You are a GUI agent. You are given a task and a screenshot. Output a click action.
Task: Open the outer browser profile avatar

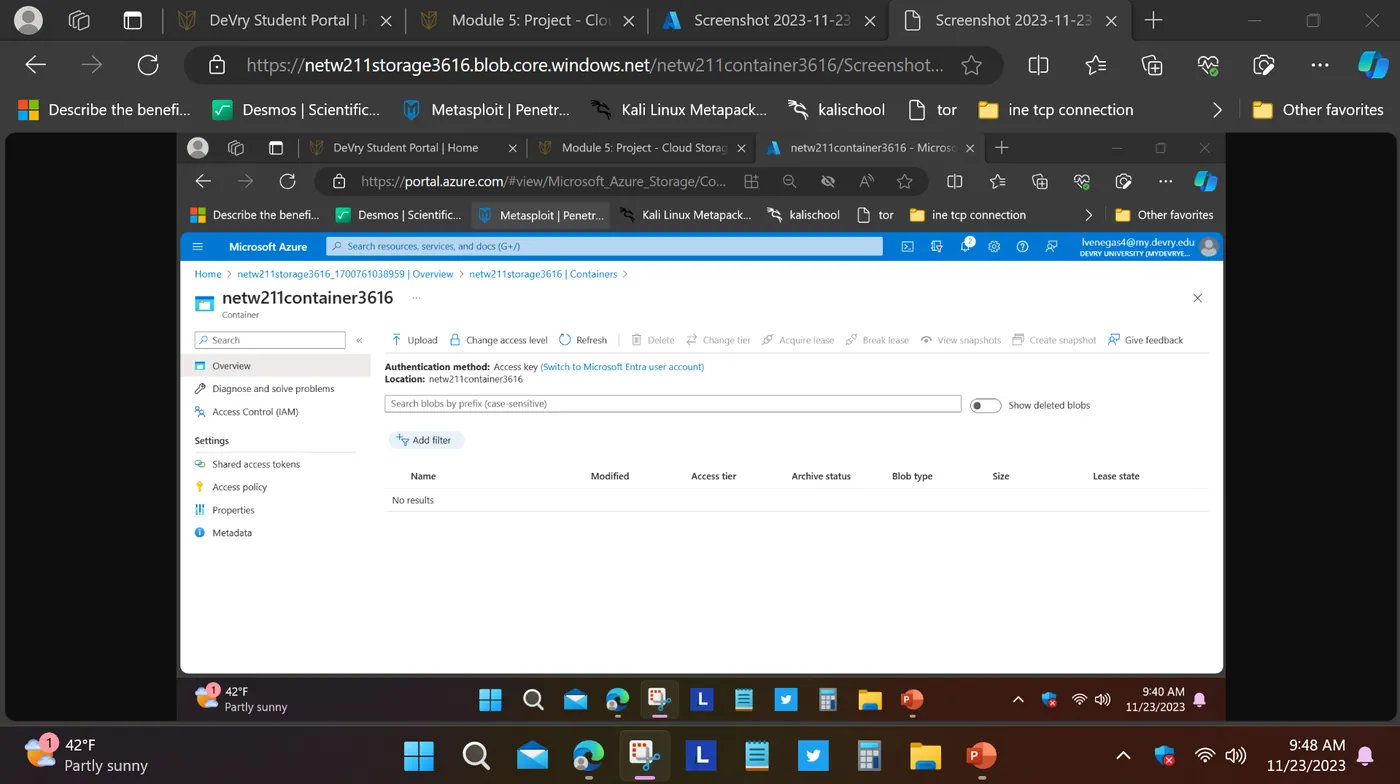30,20
